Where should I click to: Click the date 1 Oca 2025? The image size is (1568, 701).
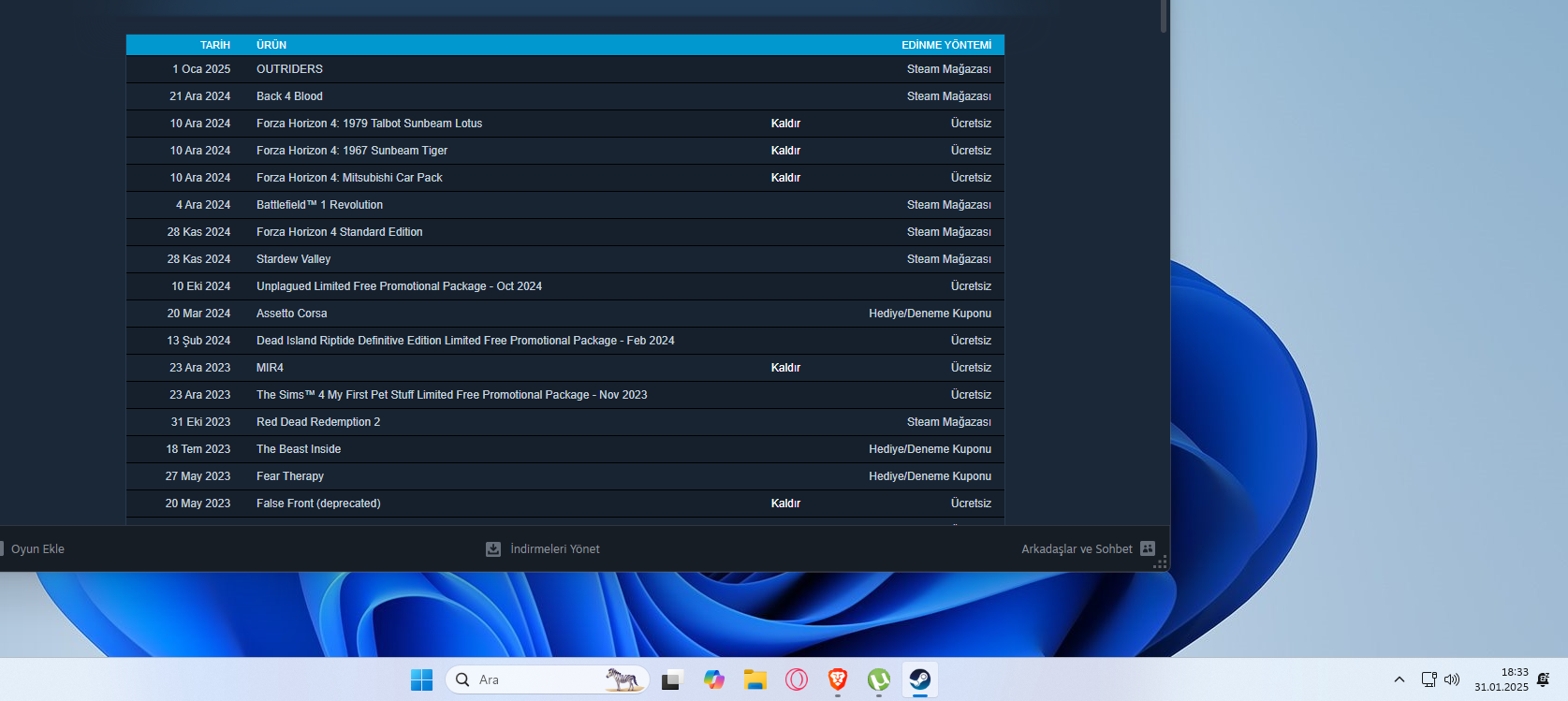201,69
